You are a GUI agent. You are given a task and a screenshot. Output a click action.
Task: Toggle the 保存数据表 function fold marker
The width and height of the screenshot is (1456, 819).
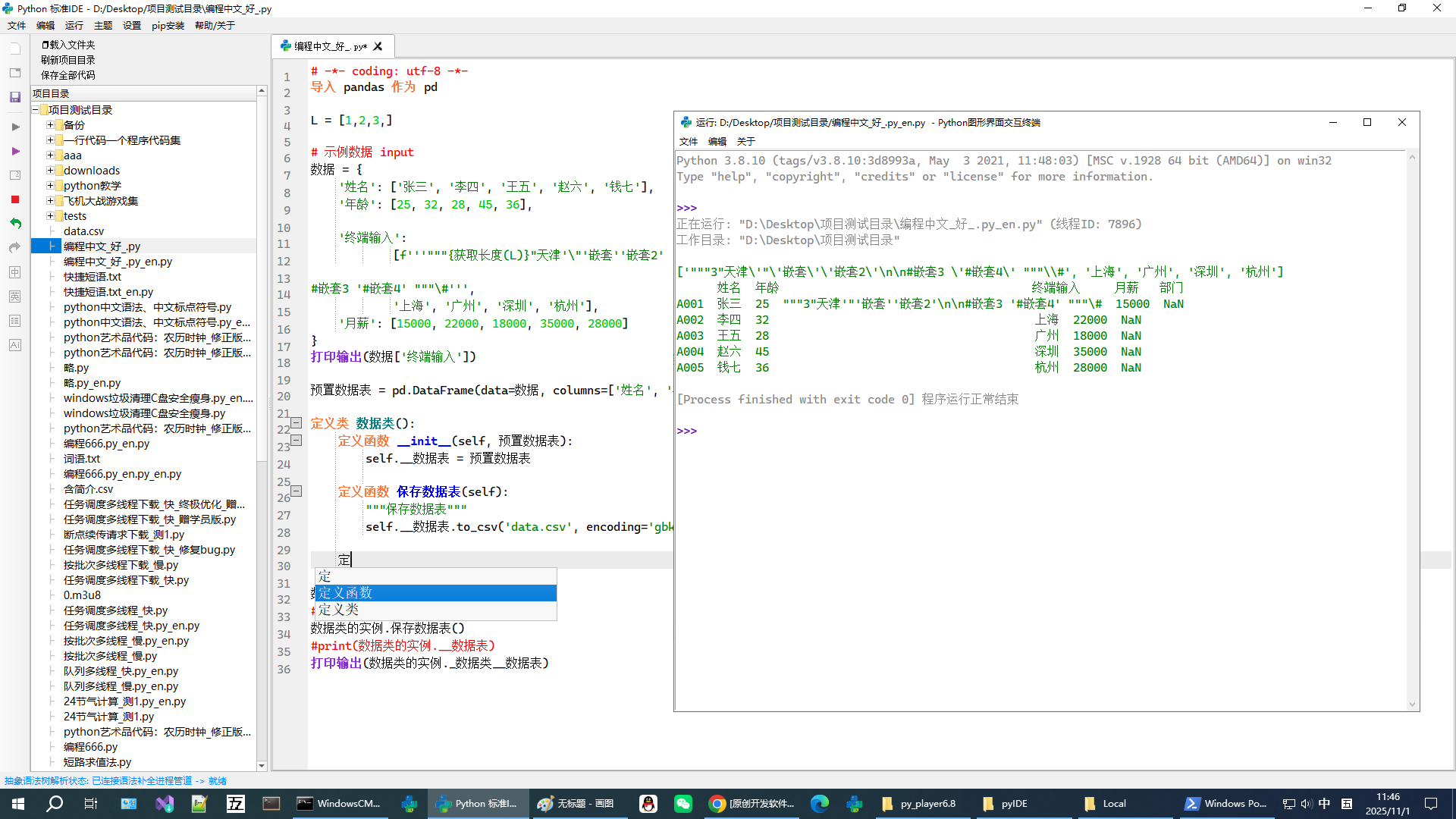[297, 491]
